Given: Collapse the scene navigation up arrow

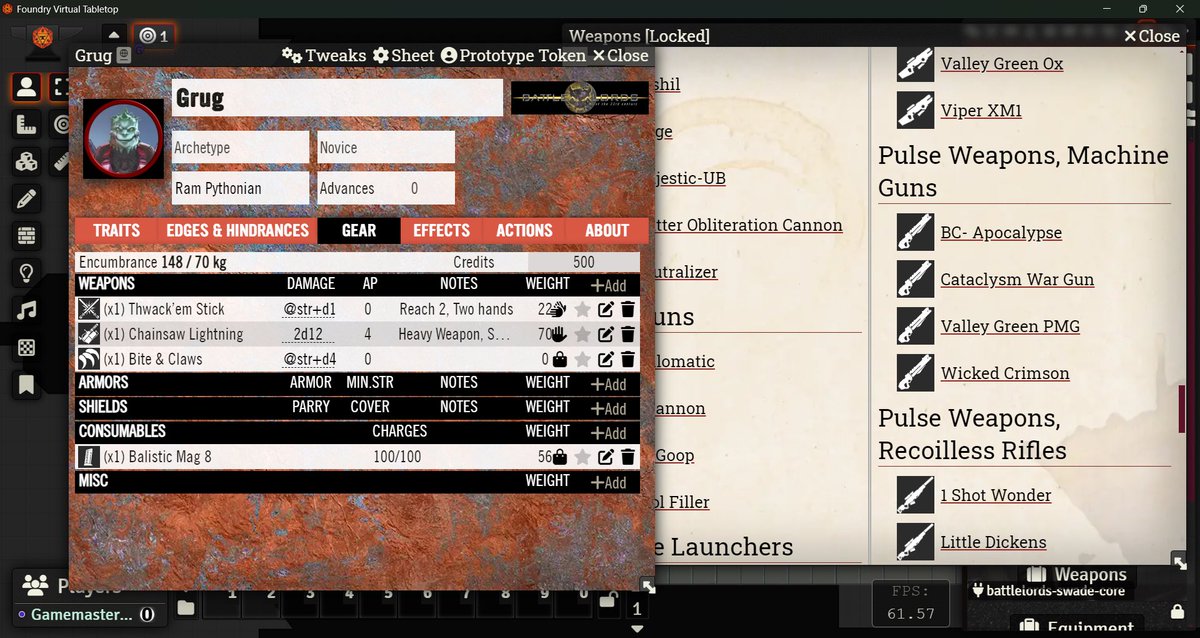Looking at the screenshot, I should tap(115, 36).
